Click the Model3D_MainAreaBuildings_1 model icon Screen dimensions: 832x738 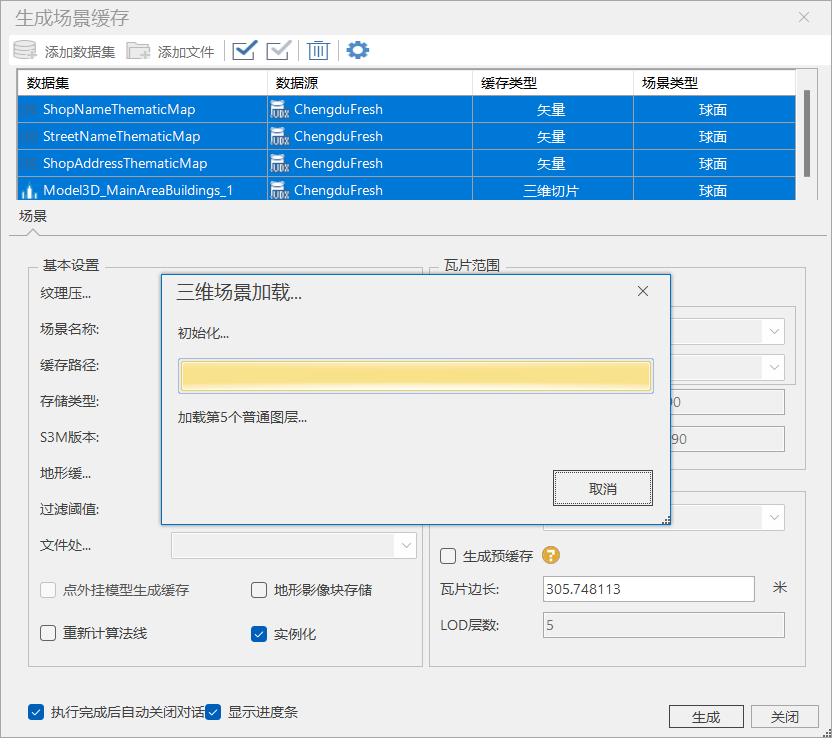[29, 190]
